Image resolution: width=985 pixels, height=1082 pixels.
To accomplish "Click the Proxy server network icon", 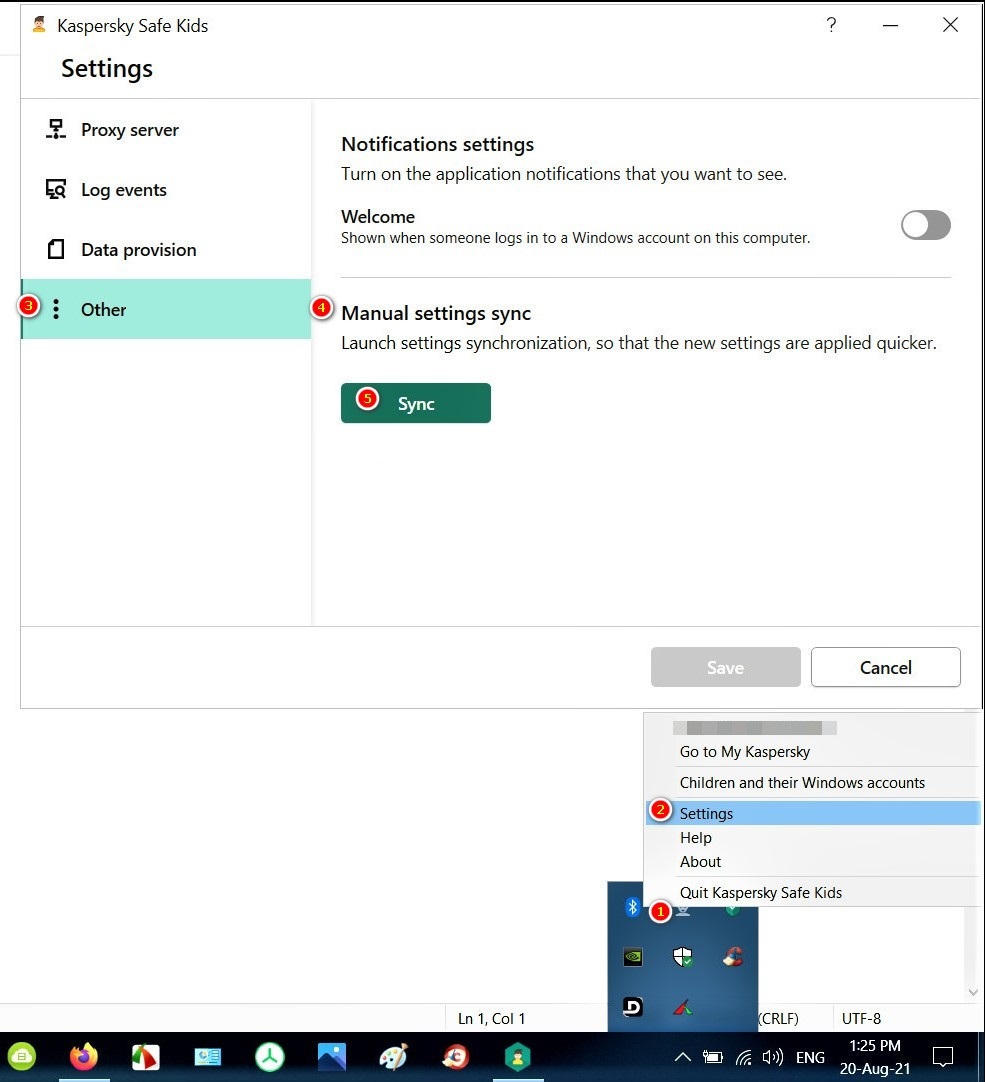I will (x=56, y=129).
